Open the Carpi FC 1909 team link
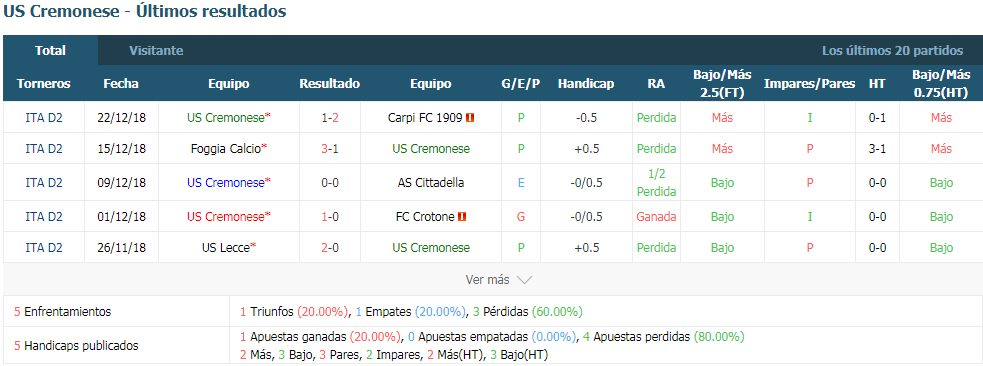The width and height of the screenshot is (983, 366). point(425,117)
